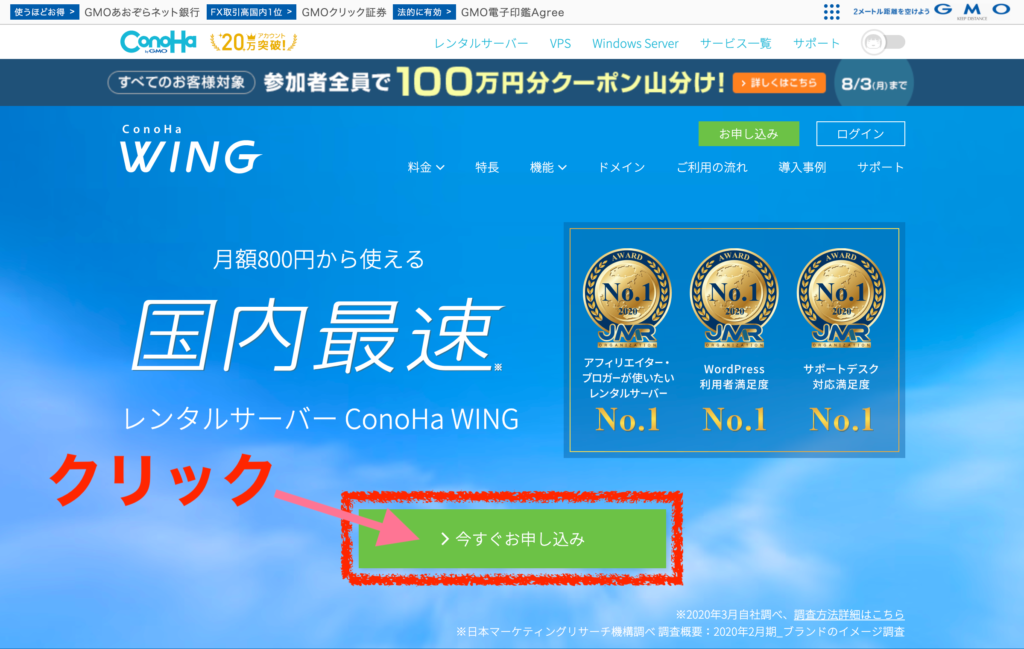
Task: Click the first No.1 award medal
Action: tap(627, 297)
